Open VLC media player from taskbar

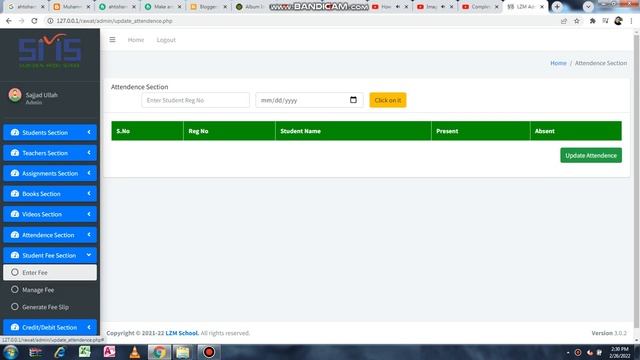pyautogui.click(x=134, y=352)
